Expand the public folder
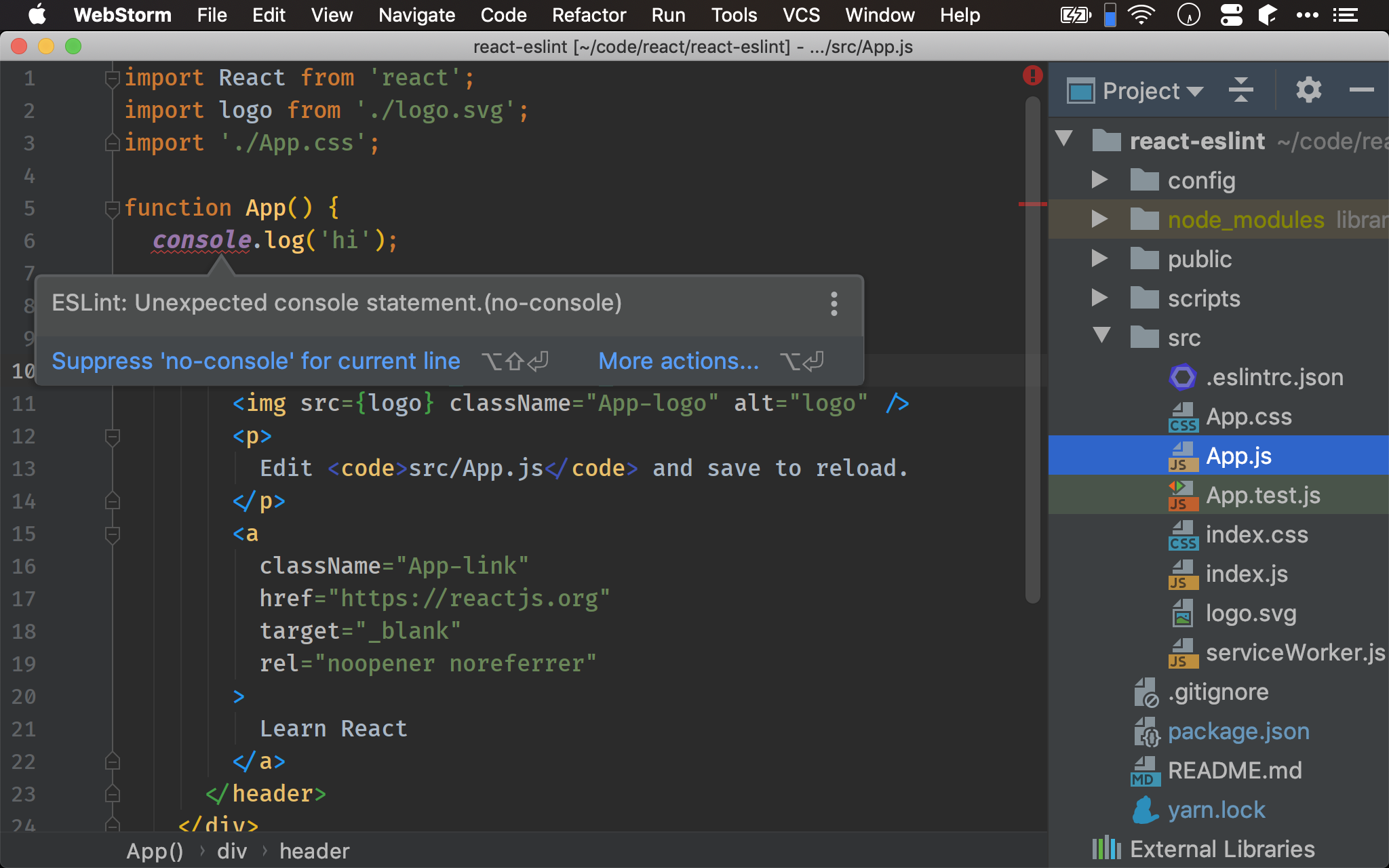The width and height of the screenshot is (1389, 868). click(x=1099, y=258)
